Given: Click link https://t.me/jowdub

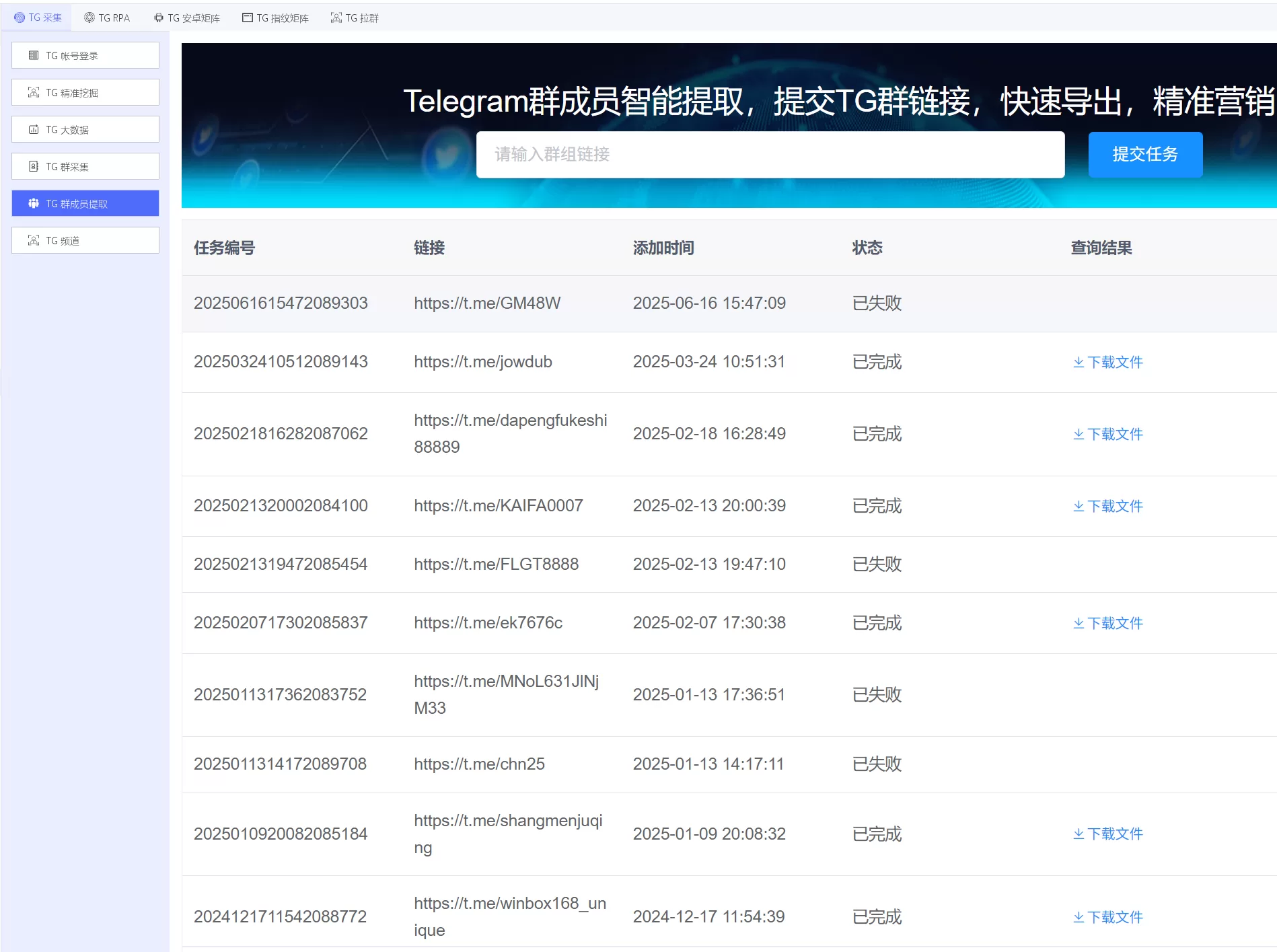Looking at the screenshot, I should (483, 361).
